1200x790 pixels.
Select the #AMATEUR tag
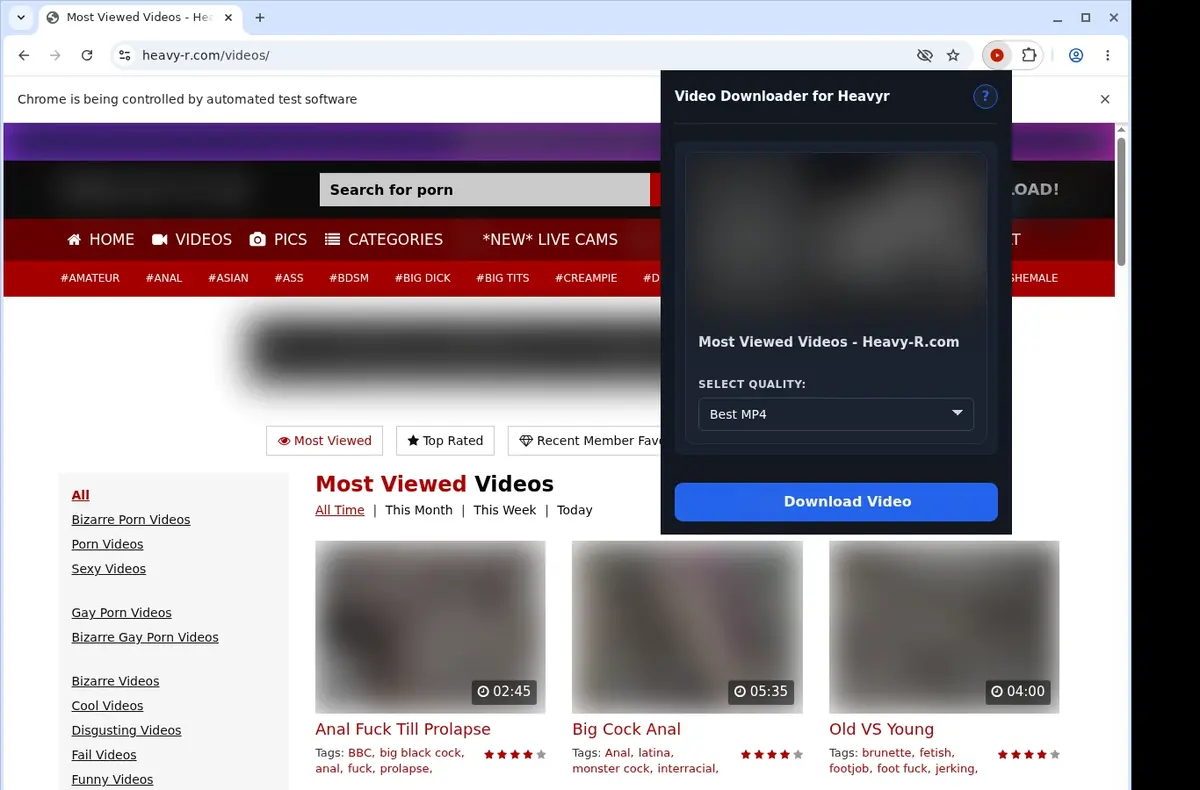[x=90, y=278]
